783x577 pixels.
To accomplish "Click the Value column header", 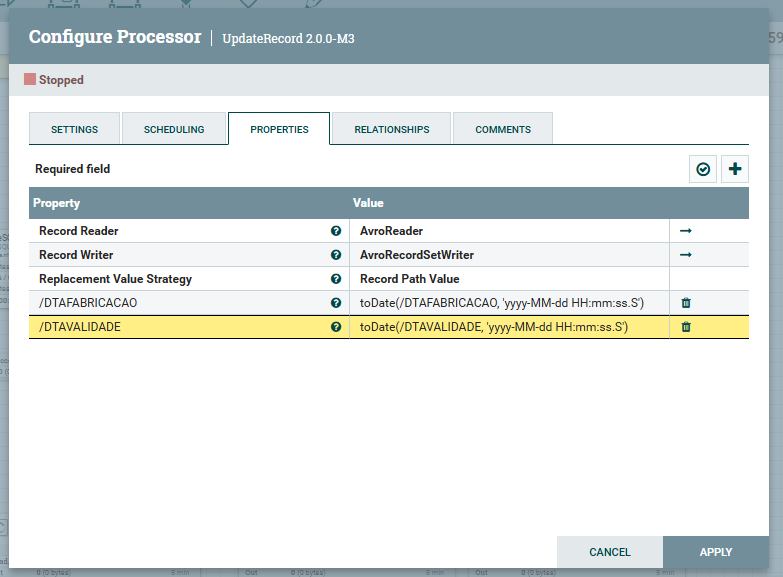I will 368,203.
